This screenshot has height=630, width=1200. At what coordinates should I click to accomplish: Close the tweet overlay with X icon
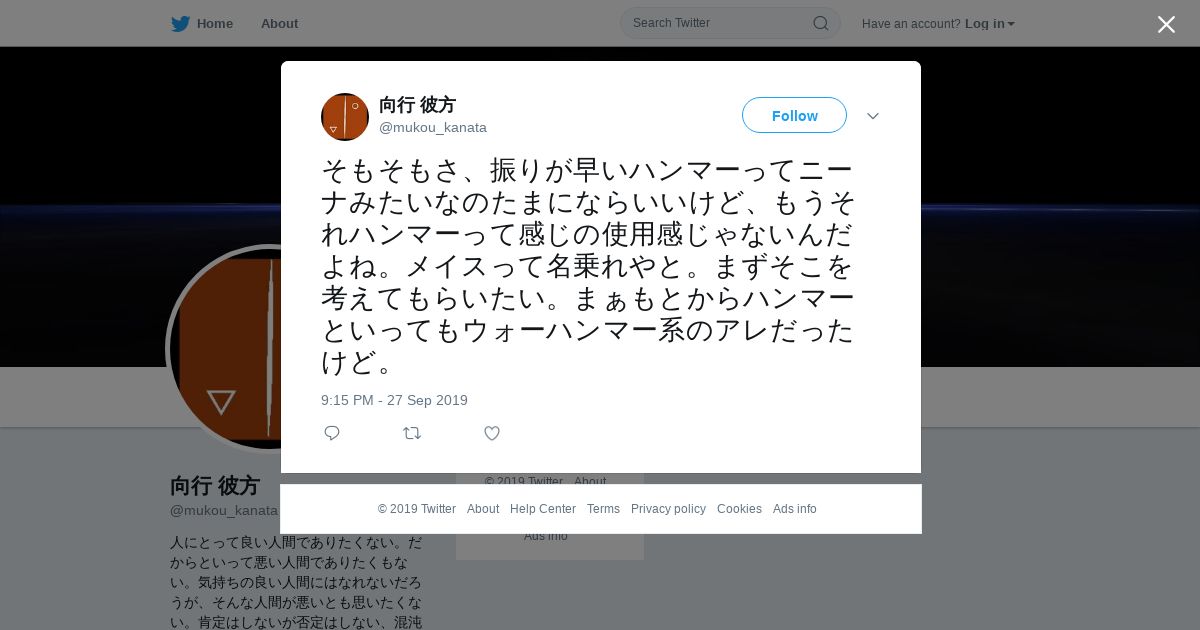(x=1166, y=24)
